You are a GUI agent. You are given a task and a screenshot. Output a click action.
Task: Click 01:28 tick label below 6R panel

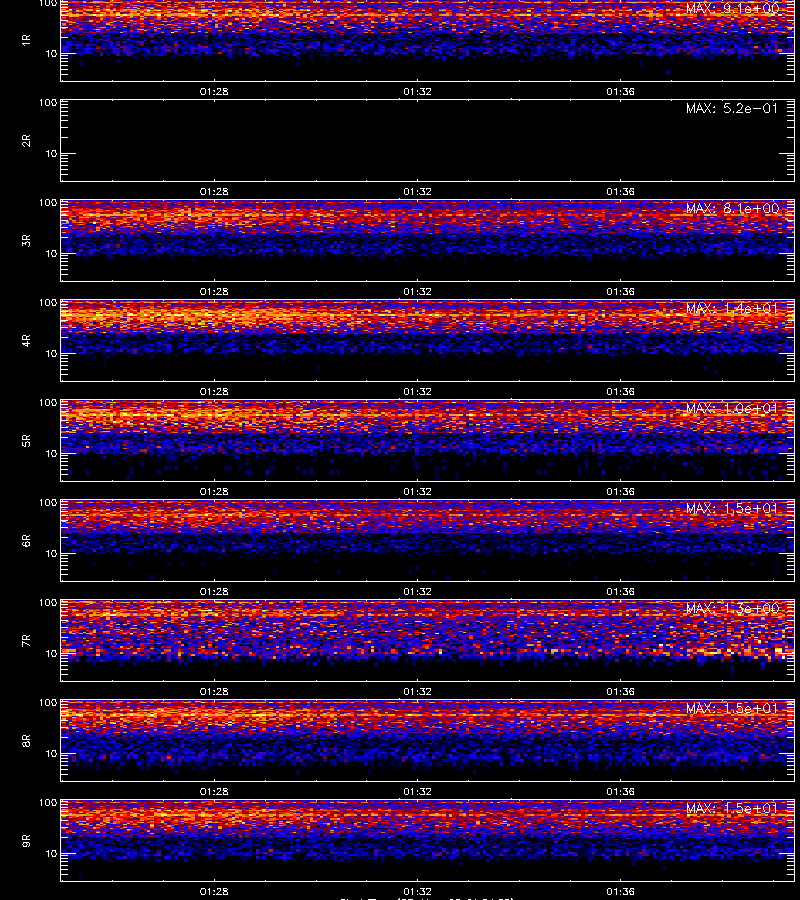[214, 591]
